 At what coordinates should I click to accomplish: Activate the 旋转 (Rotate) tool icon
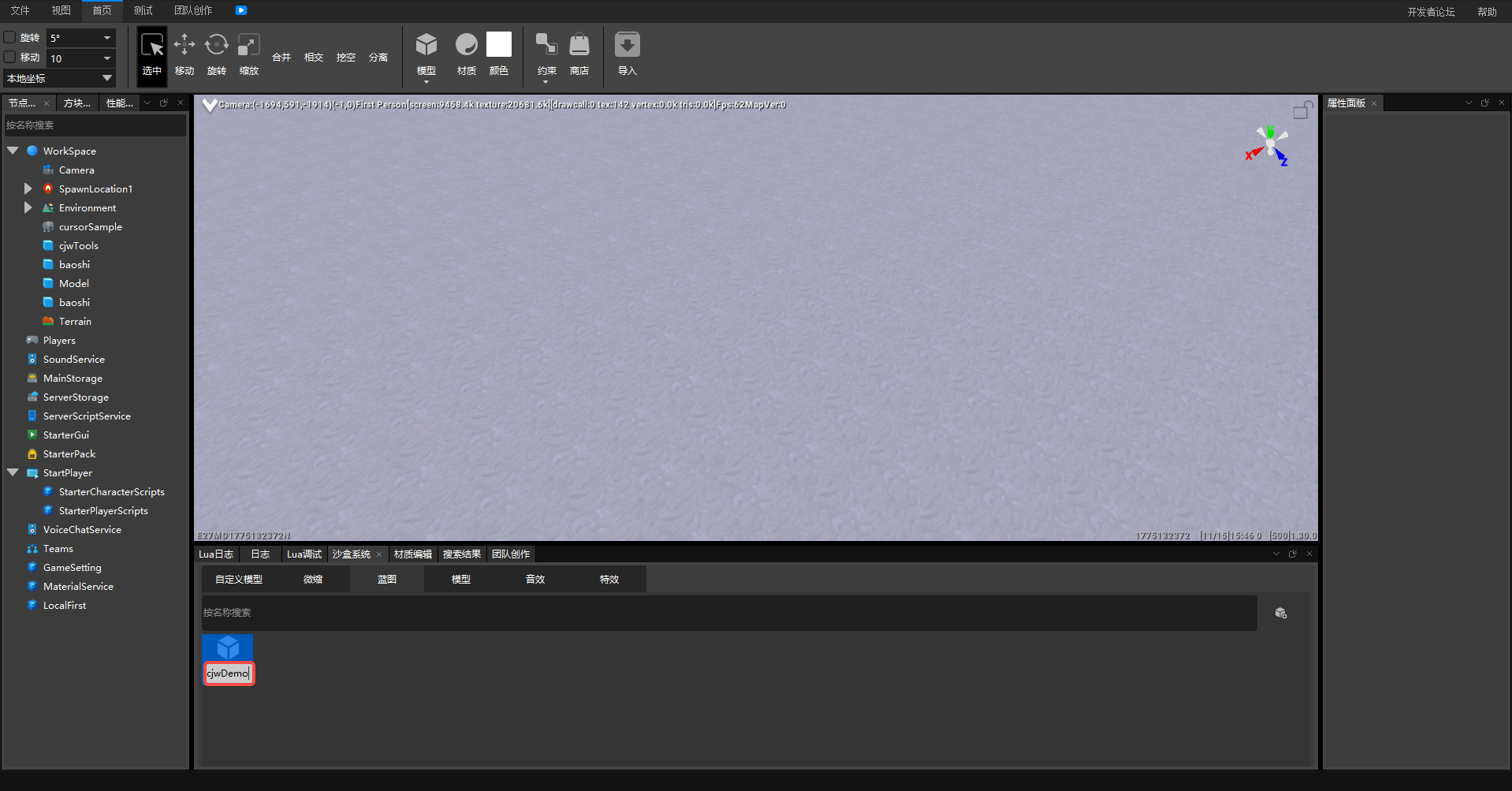pos(217,46)
